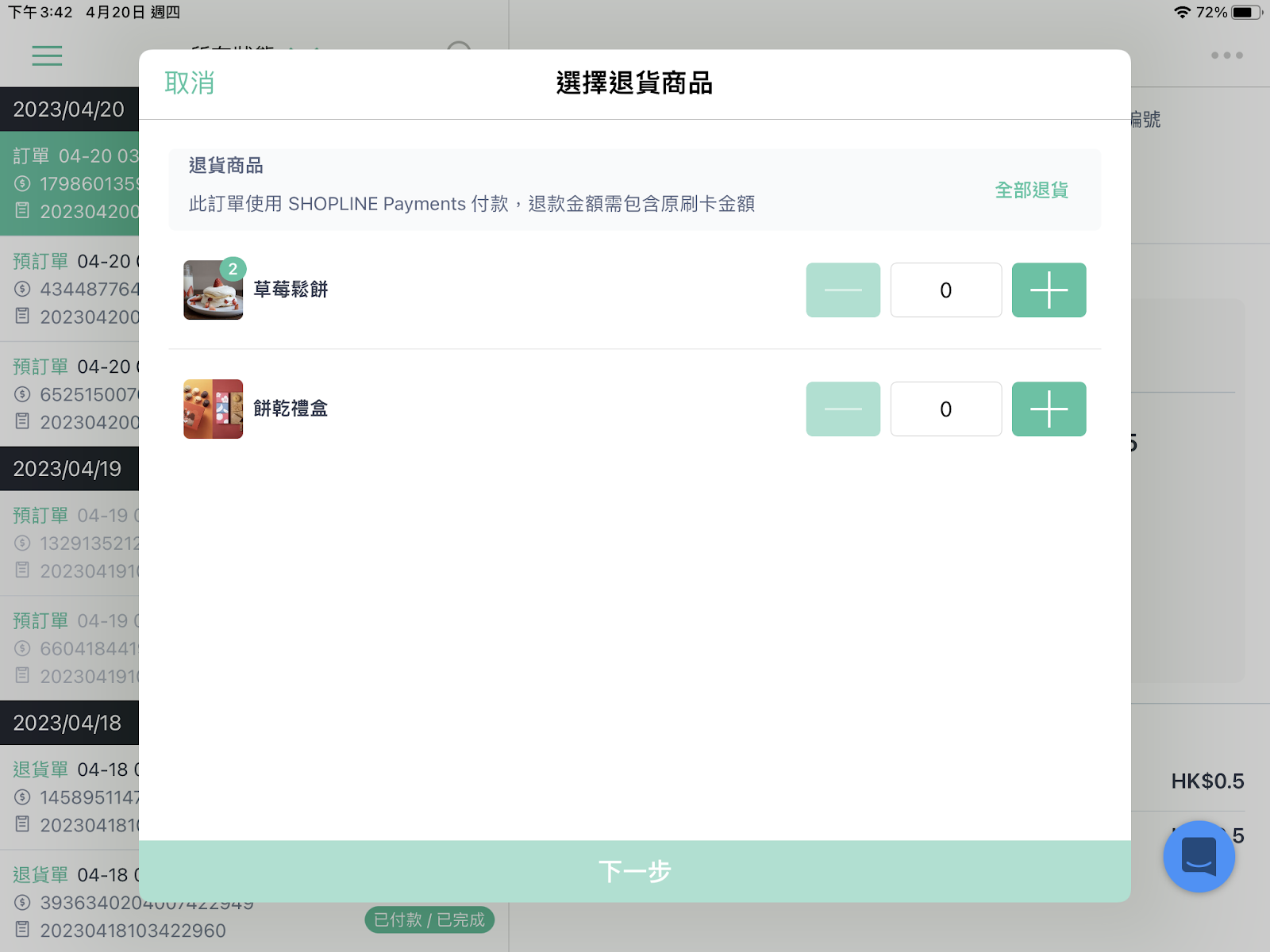Viewport: 1270px width, 952px height.
Task: Tap the Wi-Fi icon in status bar
Action: pyautogui.click(x=1183, y=12)
